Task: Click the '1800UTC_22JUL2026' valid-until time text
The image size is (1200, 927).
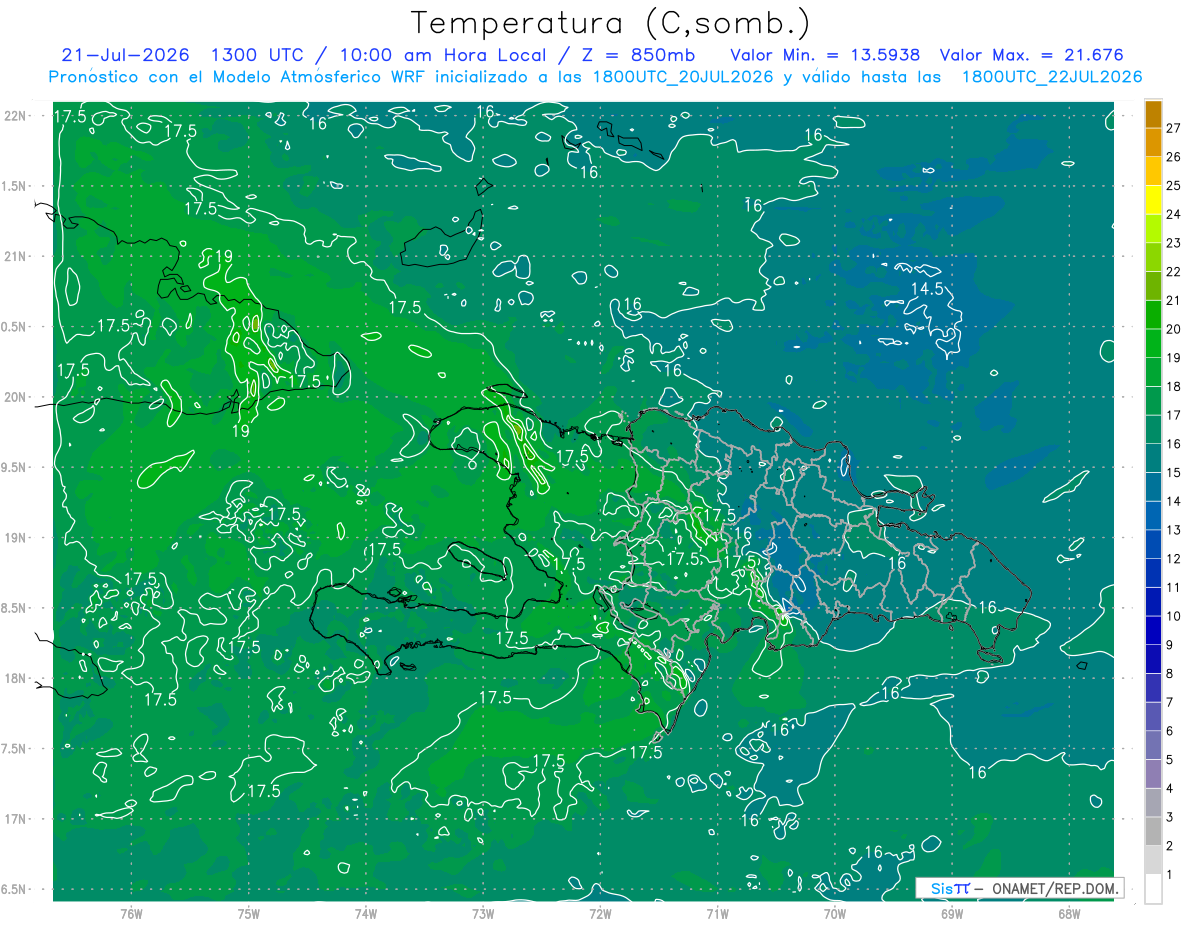Action: [x=1052, y=77]
